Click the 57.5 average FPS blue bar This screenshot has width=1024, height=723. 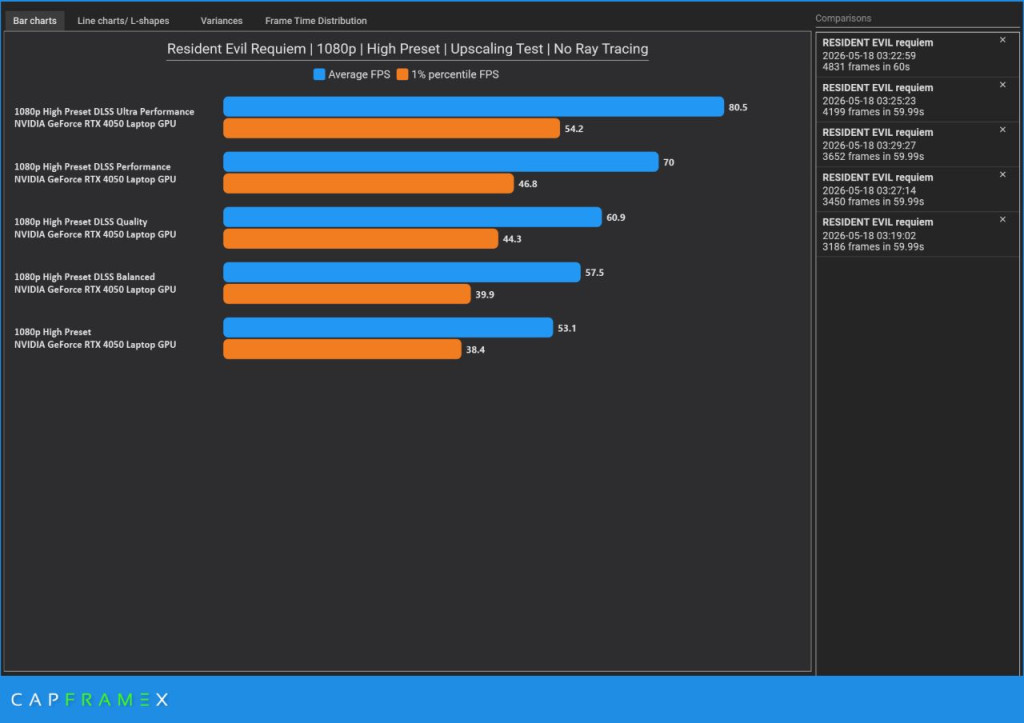pyautogui.click(x=402, y=272)
